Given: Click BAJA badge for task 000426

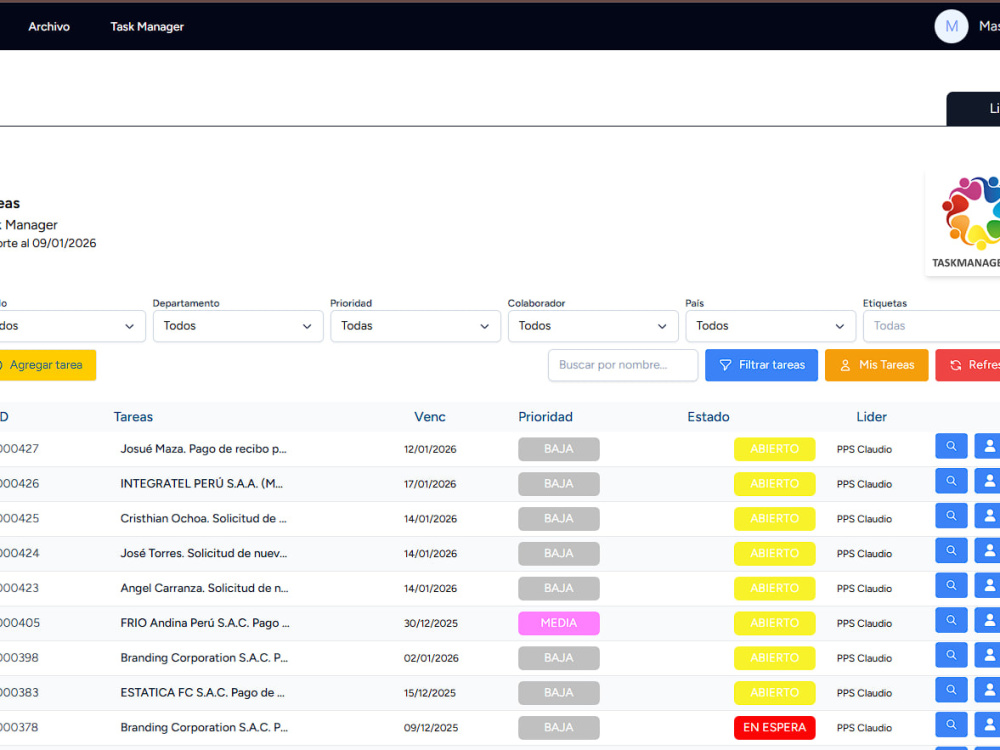Looking at the screenshot, I should pos(559,484).
